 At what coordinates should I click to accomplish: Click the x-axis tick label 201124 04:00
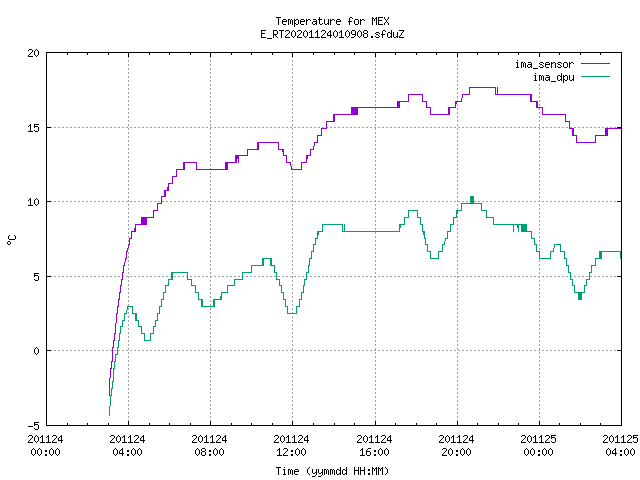[128, 445]
